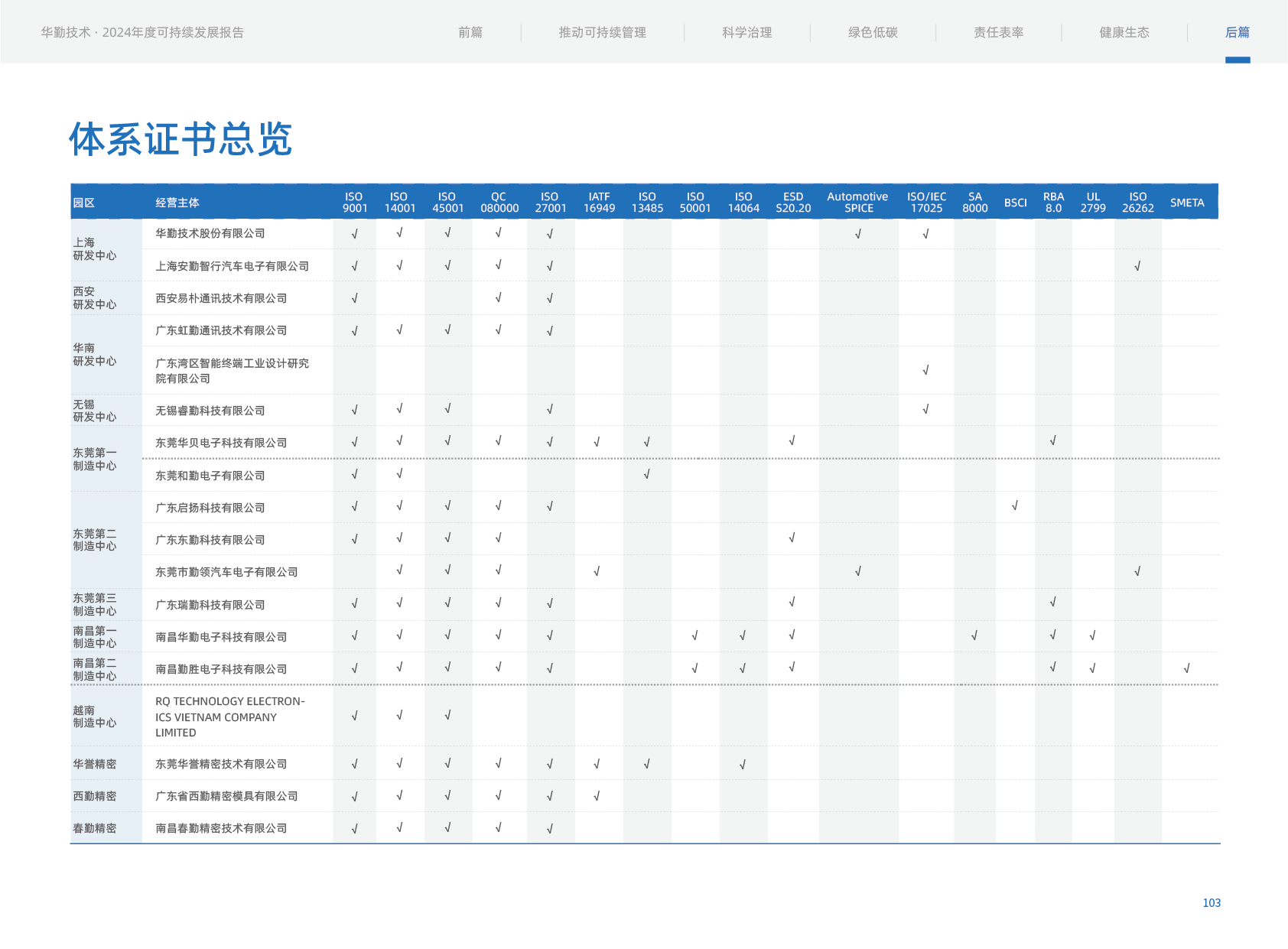The width and height of the screenshot is (1288, 949).
Task: Click the RQ TECHNOLOGY ELECTRONICS VIETNAM company name
Action: (x=229, y=717)
